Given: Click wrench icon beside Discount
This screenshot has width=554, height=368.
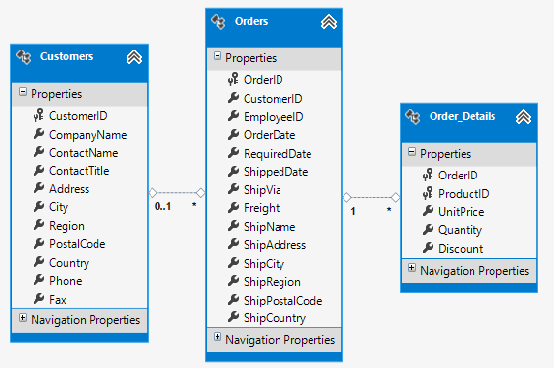Looking at the screenshot, I should [x=428, y=248].
